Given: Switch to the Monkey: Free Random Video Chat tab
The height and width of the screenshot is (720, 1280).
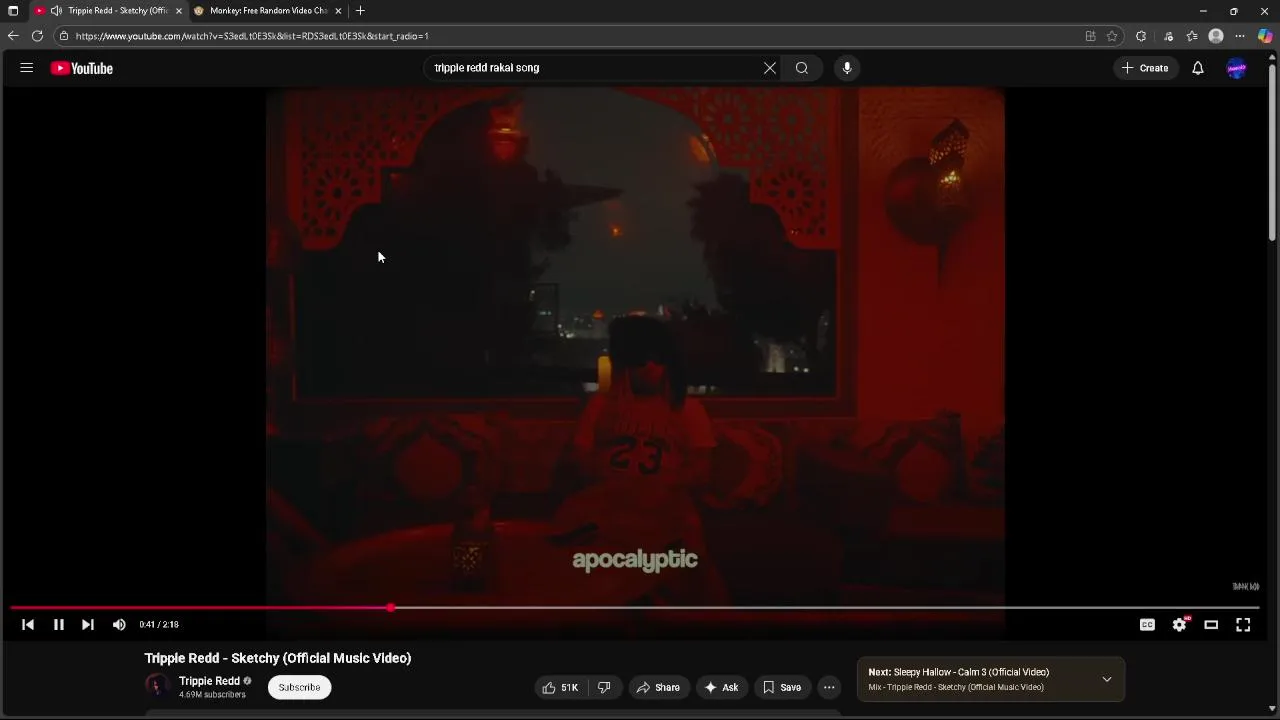Looking at the screenshot, I should coord(268,11).
